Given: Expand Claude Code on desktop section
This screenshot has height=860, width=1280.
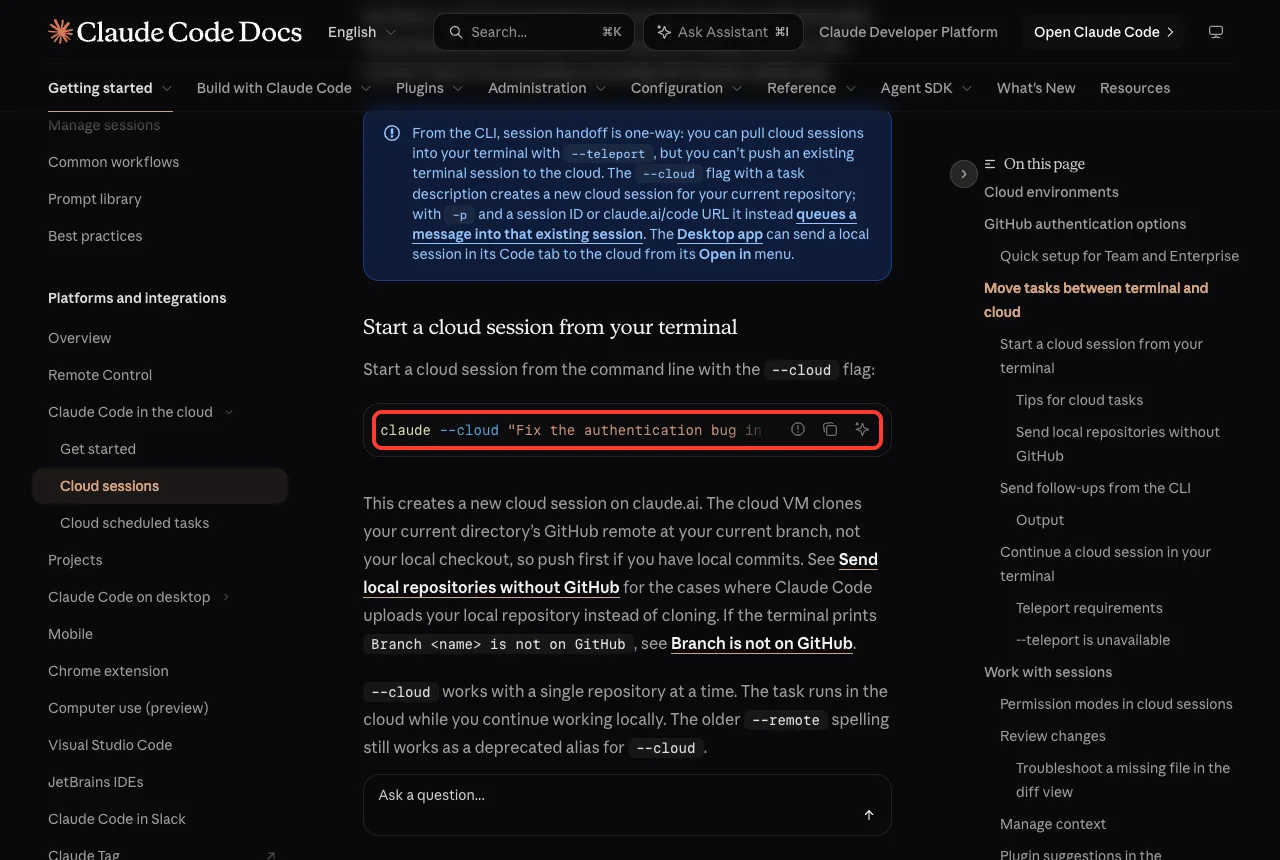Looking at the screenshot, I should click(226, 597).
